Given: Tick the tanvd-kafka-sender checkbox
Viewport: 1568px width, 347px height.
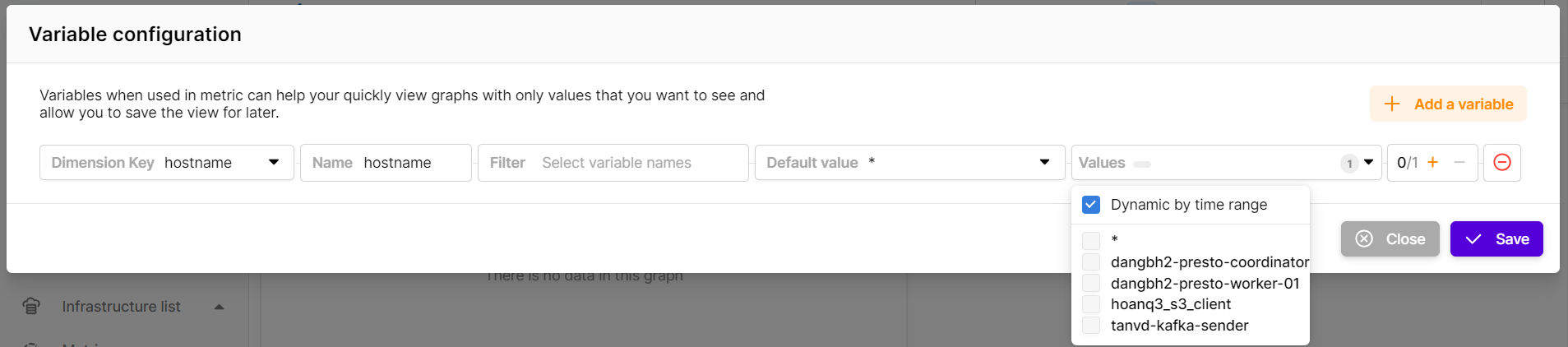Looking at the screenshot, I should point(1091,326).
